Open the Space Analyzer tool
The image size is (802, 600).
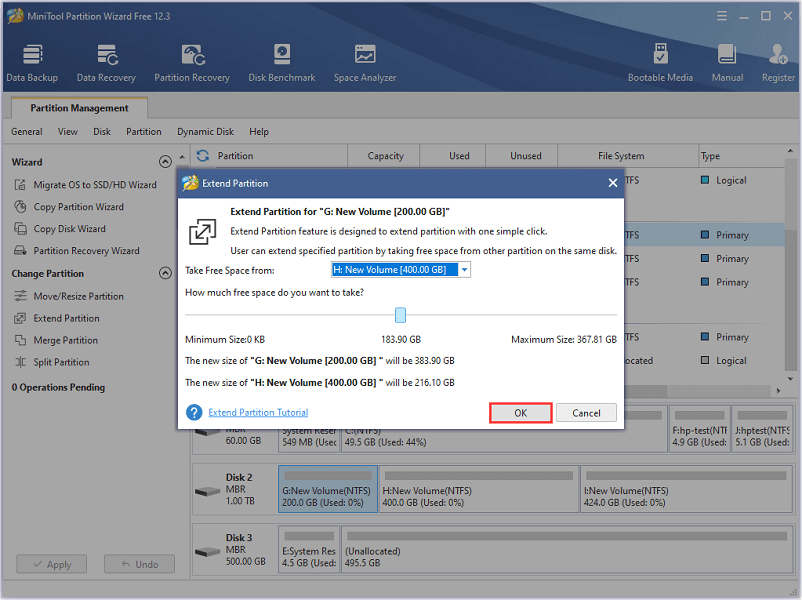(365, 64)
